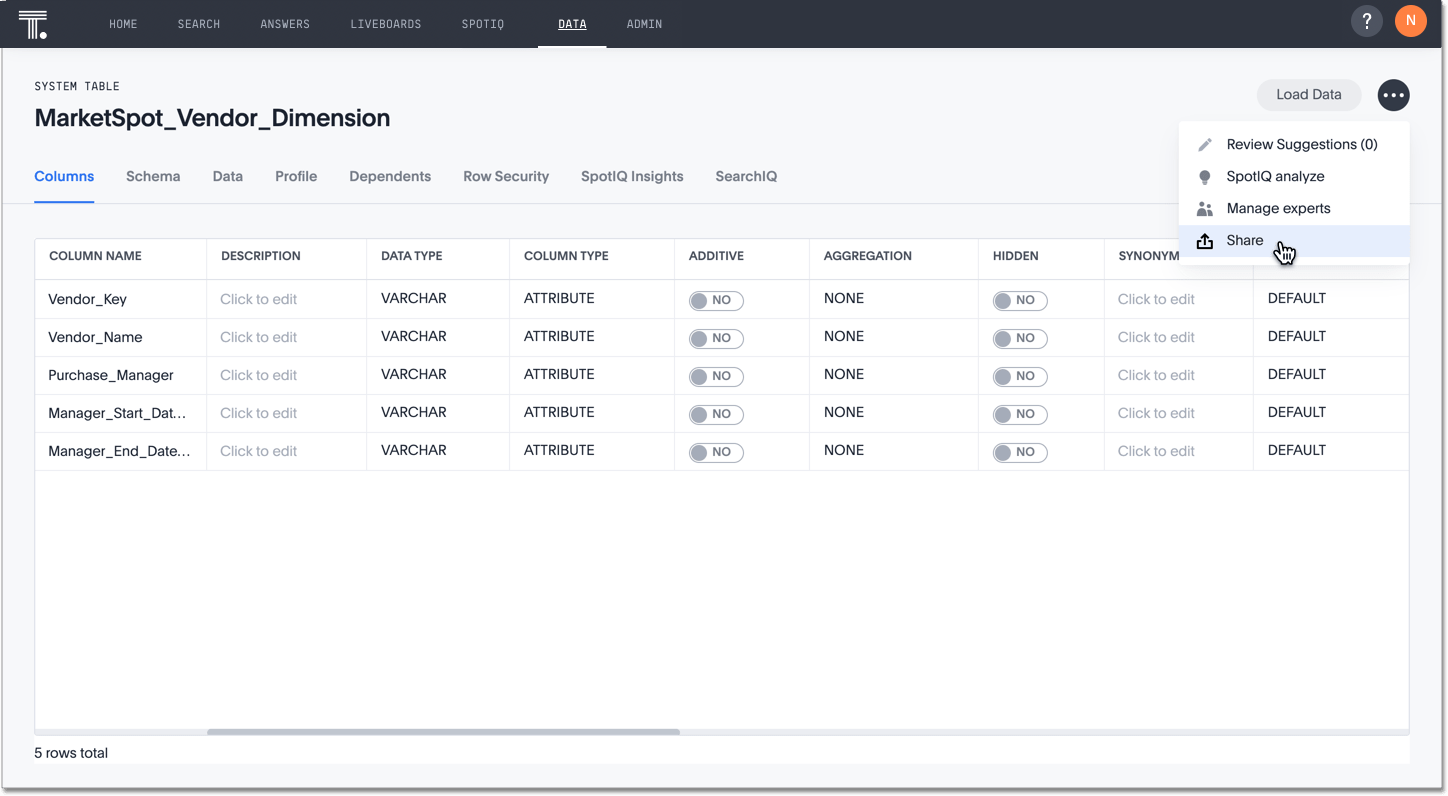
Task: Open Data Type dropdown for Vendor_Key
Action: (x=413, y=299)
